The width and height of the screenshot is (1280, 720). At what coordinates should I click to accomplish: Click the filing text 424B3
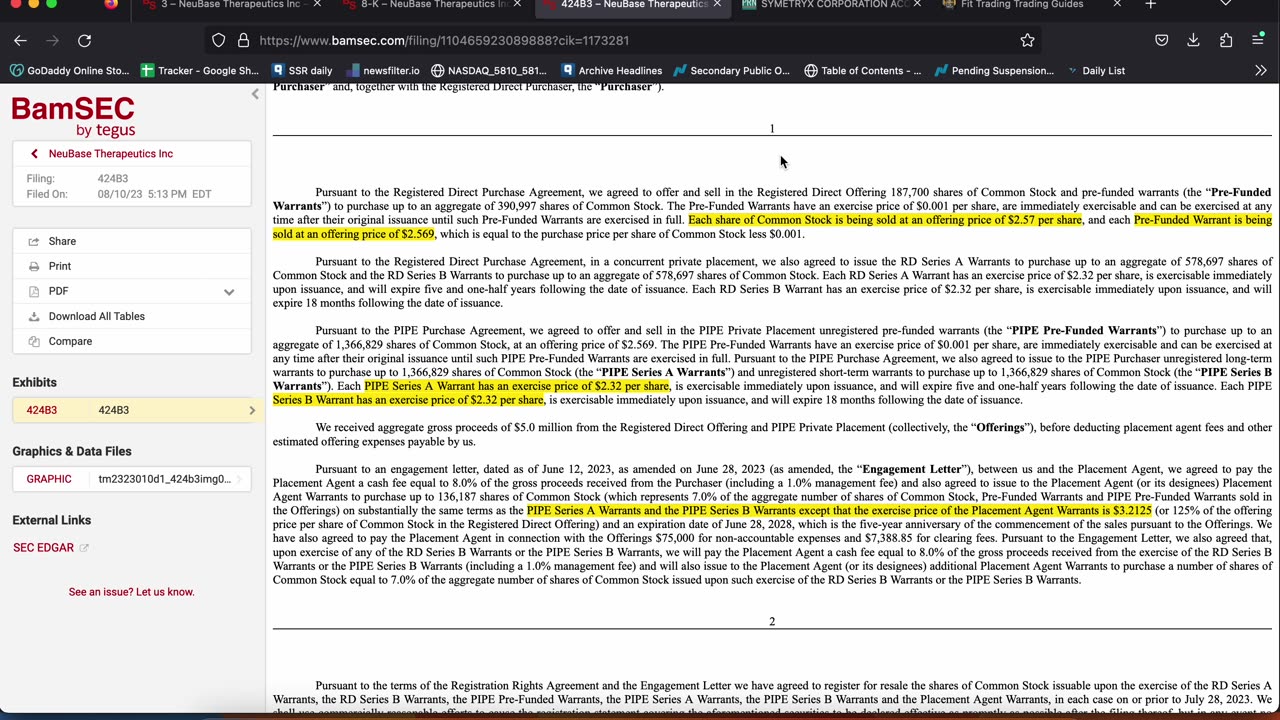113,179
